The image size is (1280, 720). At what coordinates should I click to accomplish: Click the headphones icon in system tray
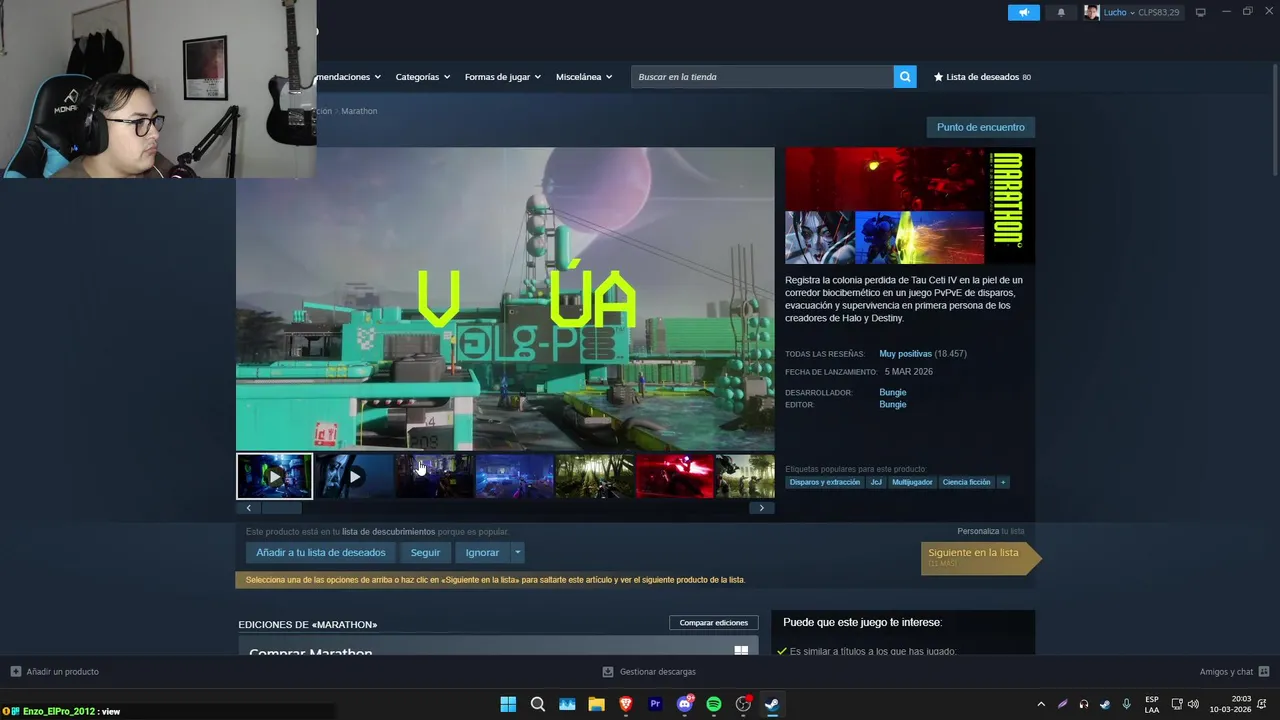[1084, 704]
